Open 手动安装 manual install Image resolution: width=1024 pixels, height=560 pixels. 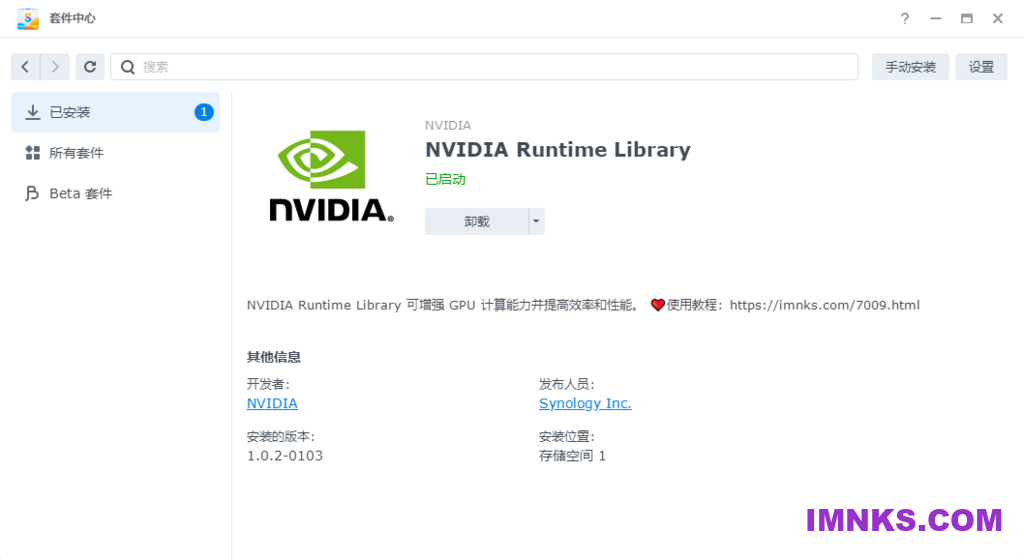pos(910,67)
